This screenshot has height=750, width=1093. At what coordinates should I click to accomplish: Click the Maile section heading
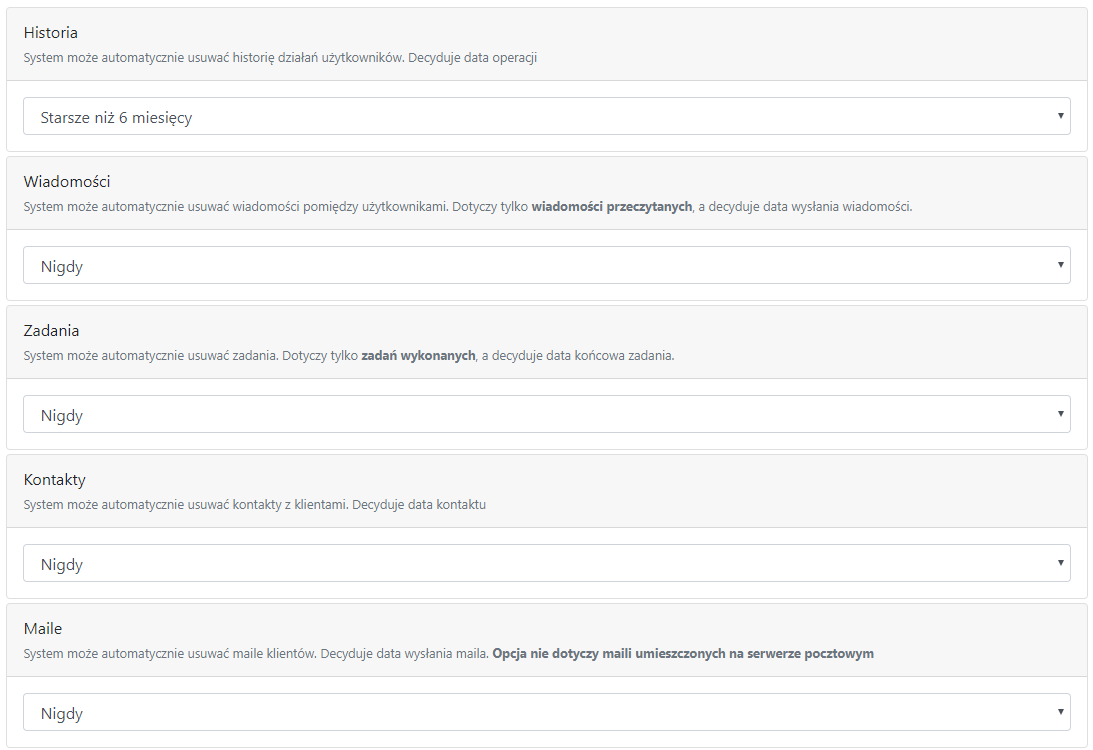[43, 629]
